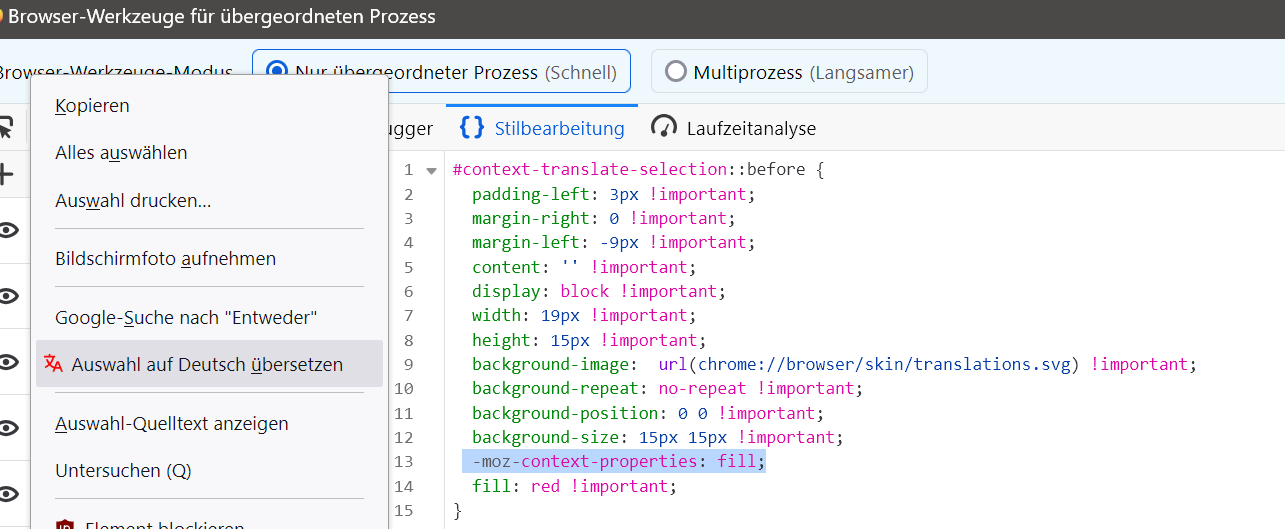Image resolution: width=1285 pixels, height=529 pixels.
Task: Click the Laufzeitanalyse gauge icon
Action: [x=664, y=127]
